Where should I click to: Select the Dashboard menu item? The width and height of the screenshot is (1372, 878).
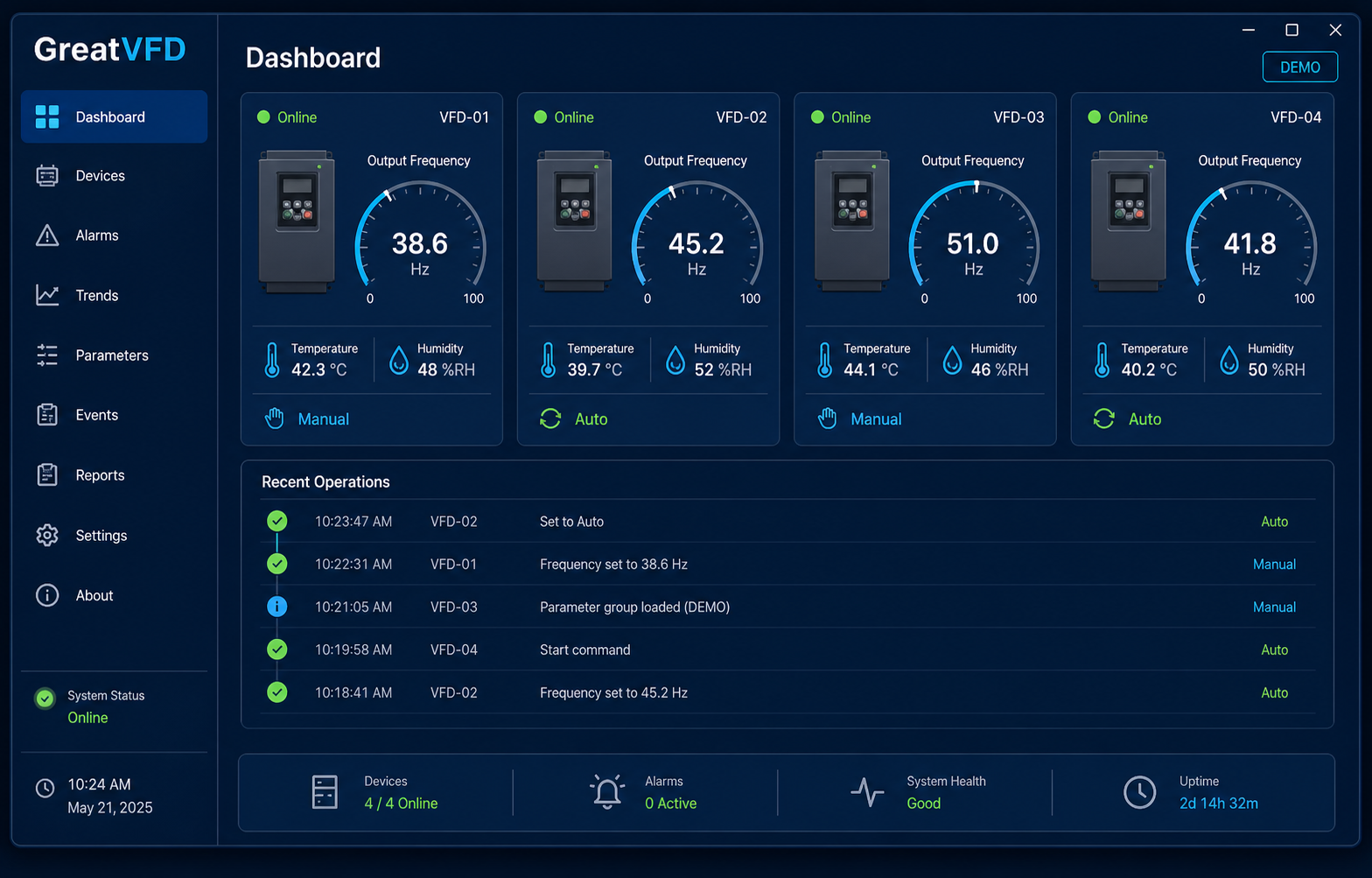(x=114, y=116)
